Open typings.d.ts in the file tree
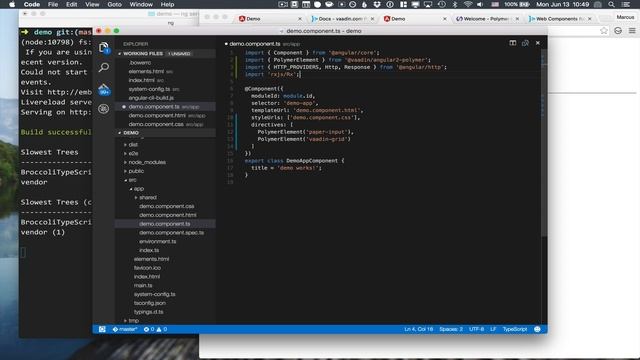 tap(149, 312)
